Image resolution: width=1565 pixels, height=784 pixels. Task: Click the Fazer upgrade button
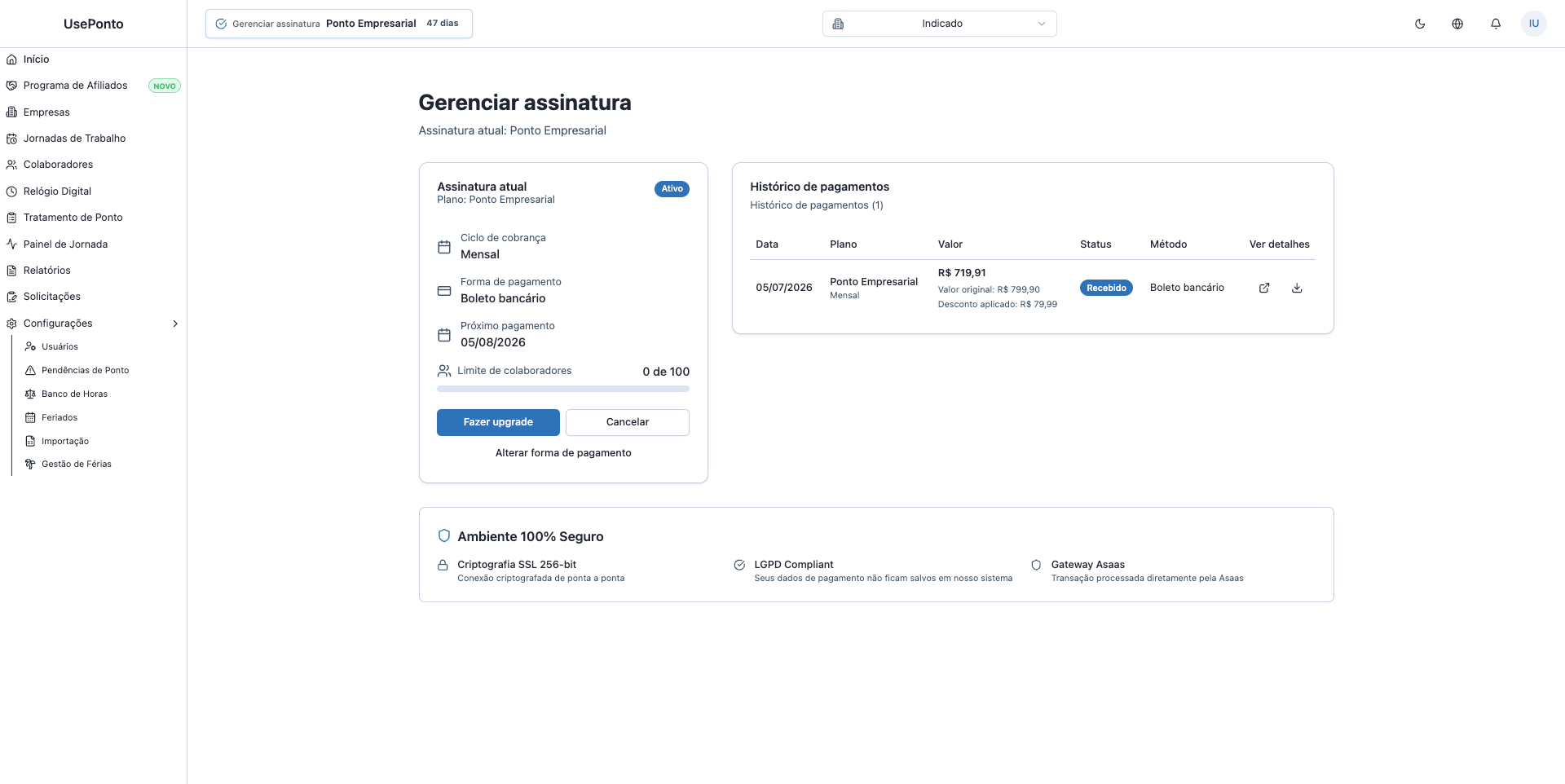pyautogui.click(x=498, y=422)
